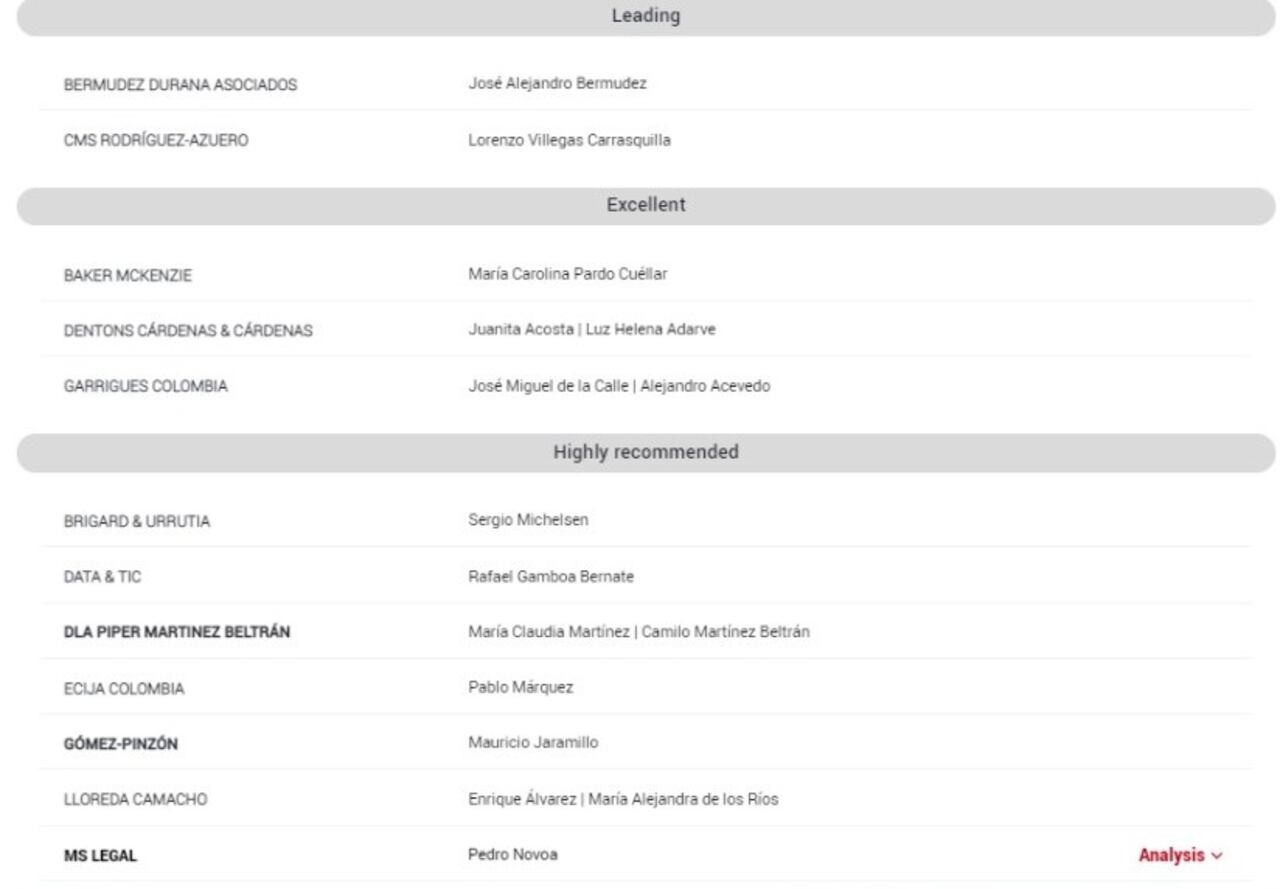Image resolution: width=1280 pixels, height=889 pixels.
Task: Expand the Analysis dropdown for MS Legal
Action: (x=1180, y=856)
